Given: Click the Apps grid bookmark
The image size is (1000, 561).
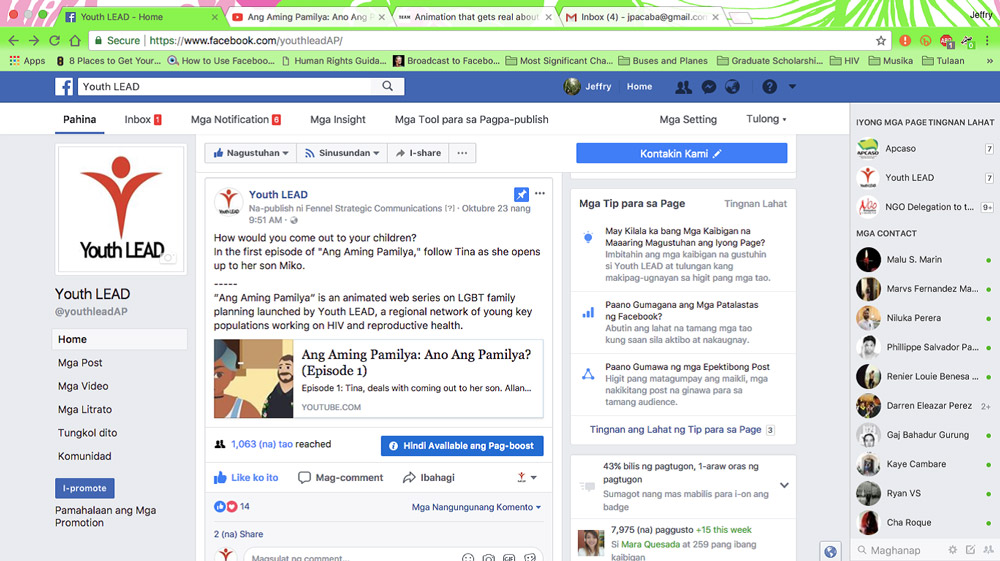Looking at the screenshot, I should click(27, 61).
